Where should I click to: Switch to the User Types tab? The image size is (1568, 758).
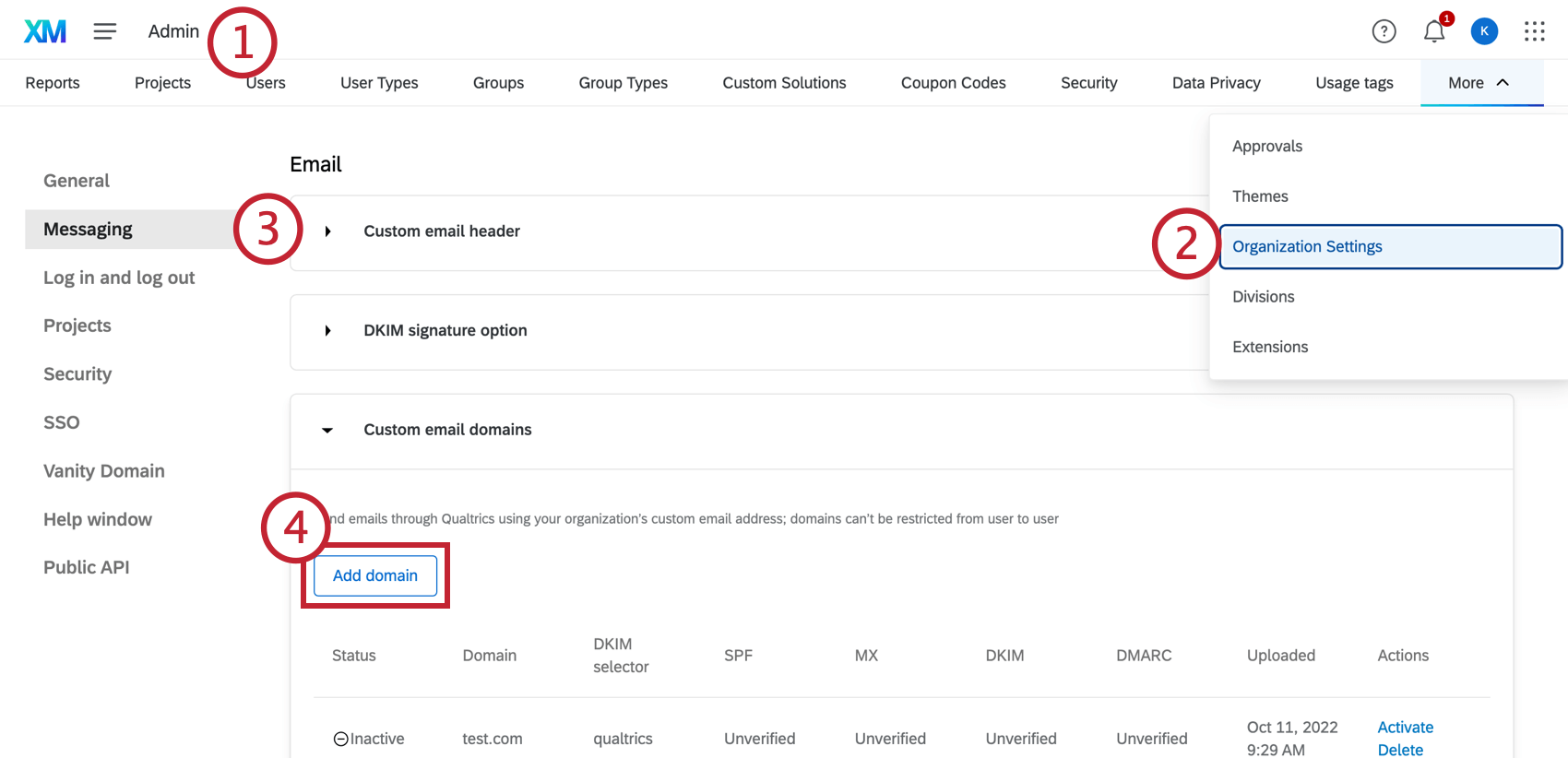379,83
